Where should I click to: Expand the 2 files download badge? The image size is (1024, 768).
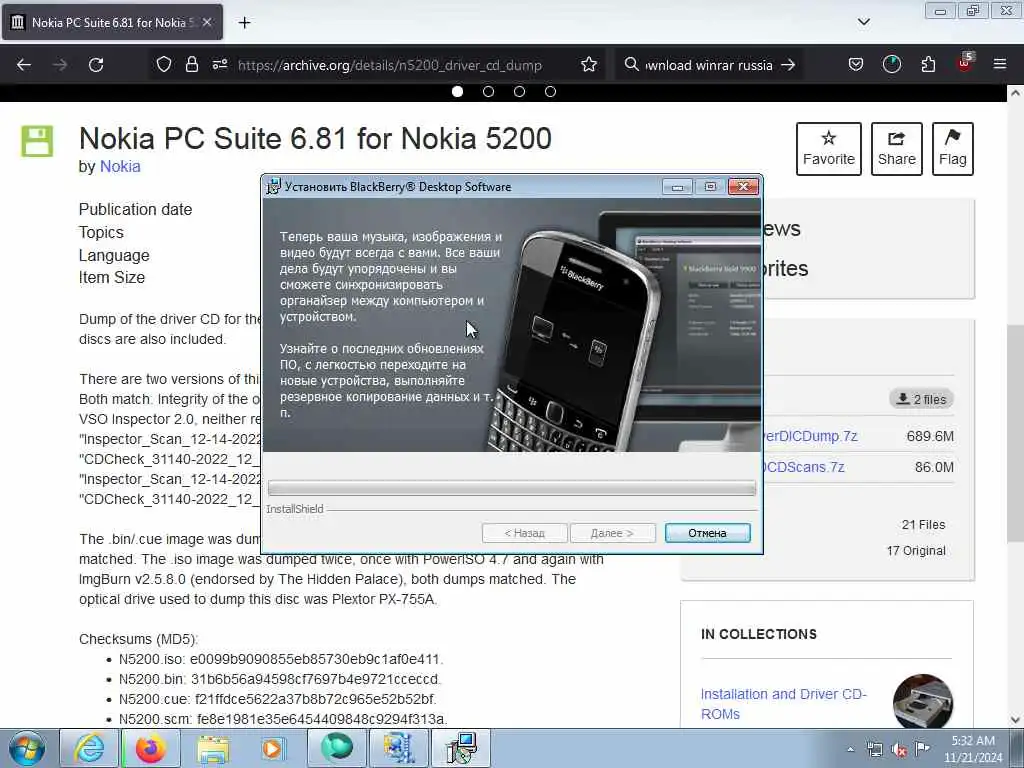[x=921, y=399]
